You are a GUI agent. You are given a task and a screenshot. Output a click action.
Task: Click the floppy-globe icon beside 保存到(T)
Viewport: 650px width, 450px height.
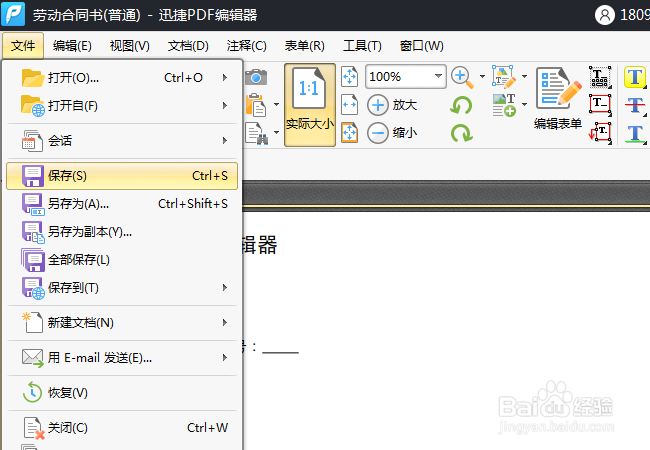[33, 288]
